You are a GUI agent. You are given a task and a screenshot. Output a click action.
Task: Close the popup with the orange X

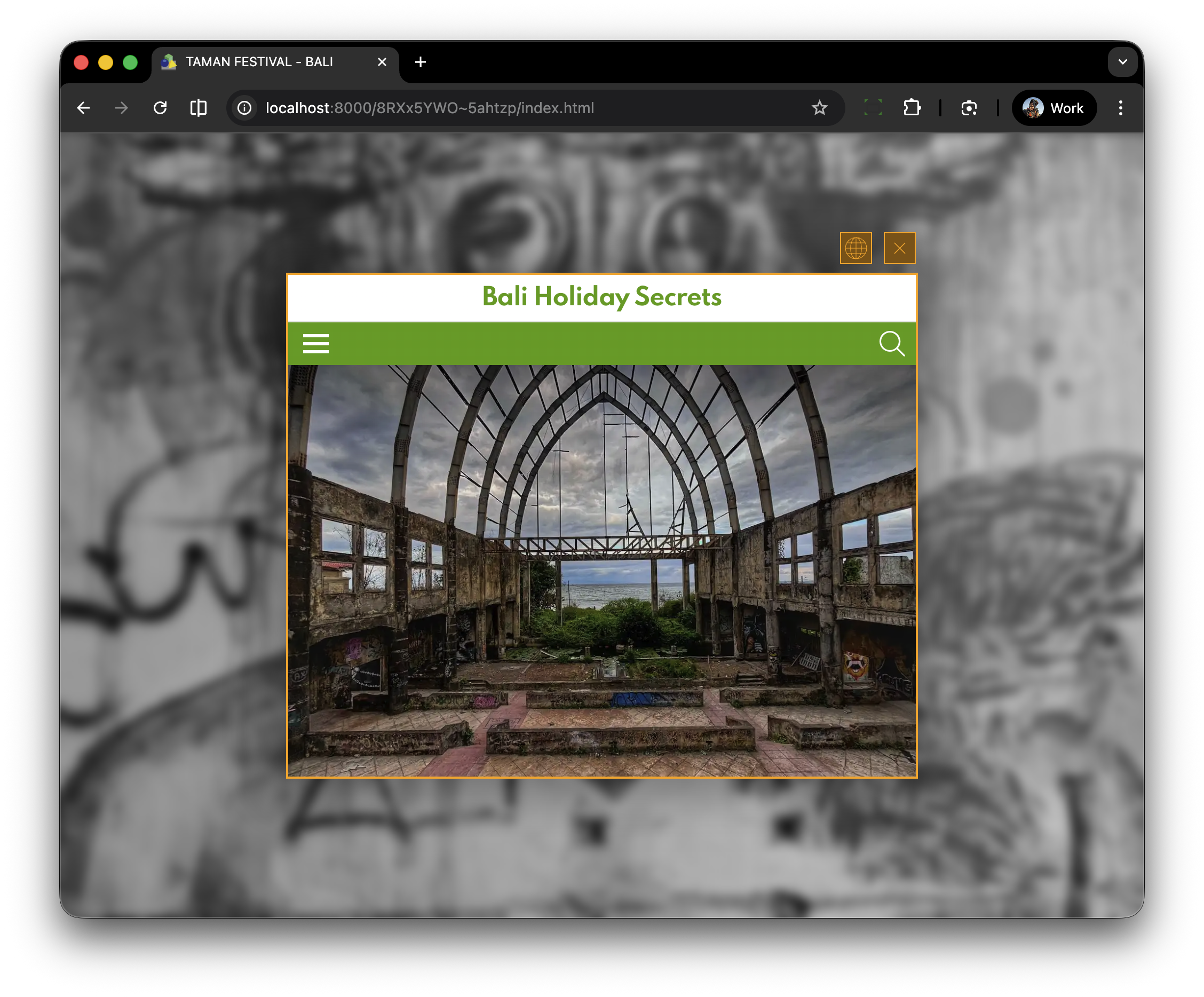(899, 248)
